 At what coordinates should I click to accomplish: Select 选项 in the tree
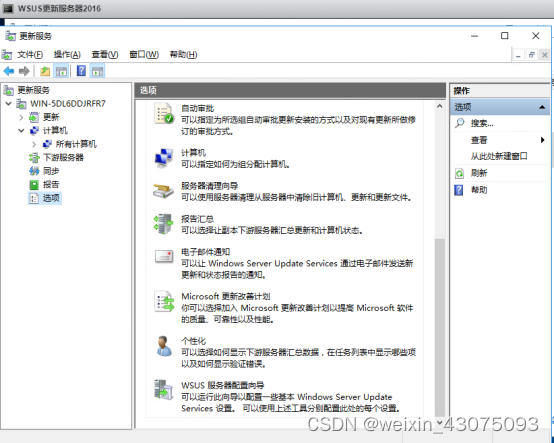[51, 198]
